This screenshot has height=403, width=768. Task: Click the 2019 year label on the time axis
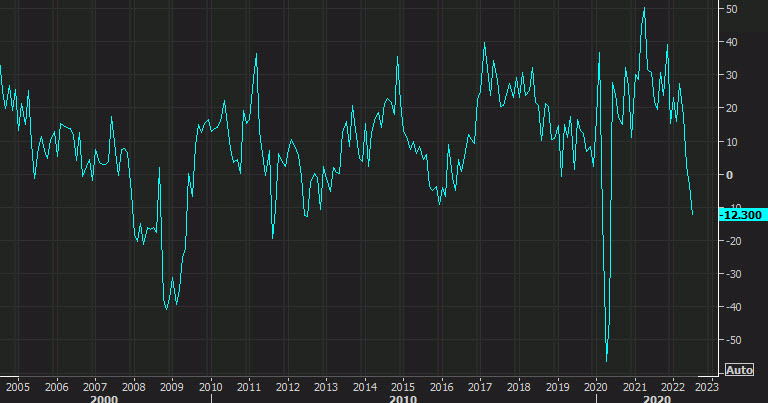coord(557,387)
